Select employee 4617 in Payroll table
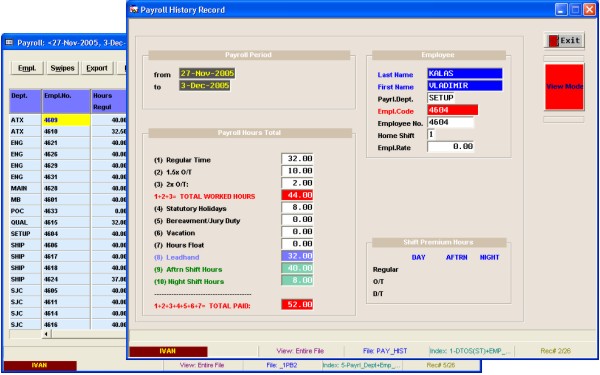 coord(66,256)
